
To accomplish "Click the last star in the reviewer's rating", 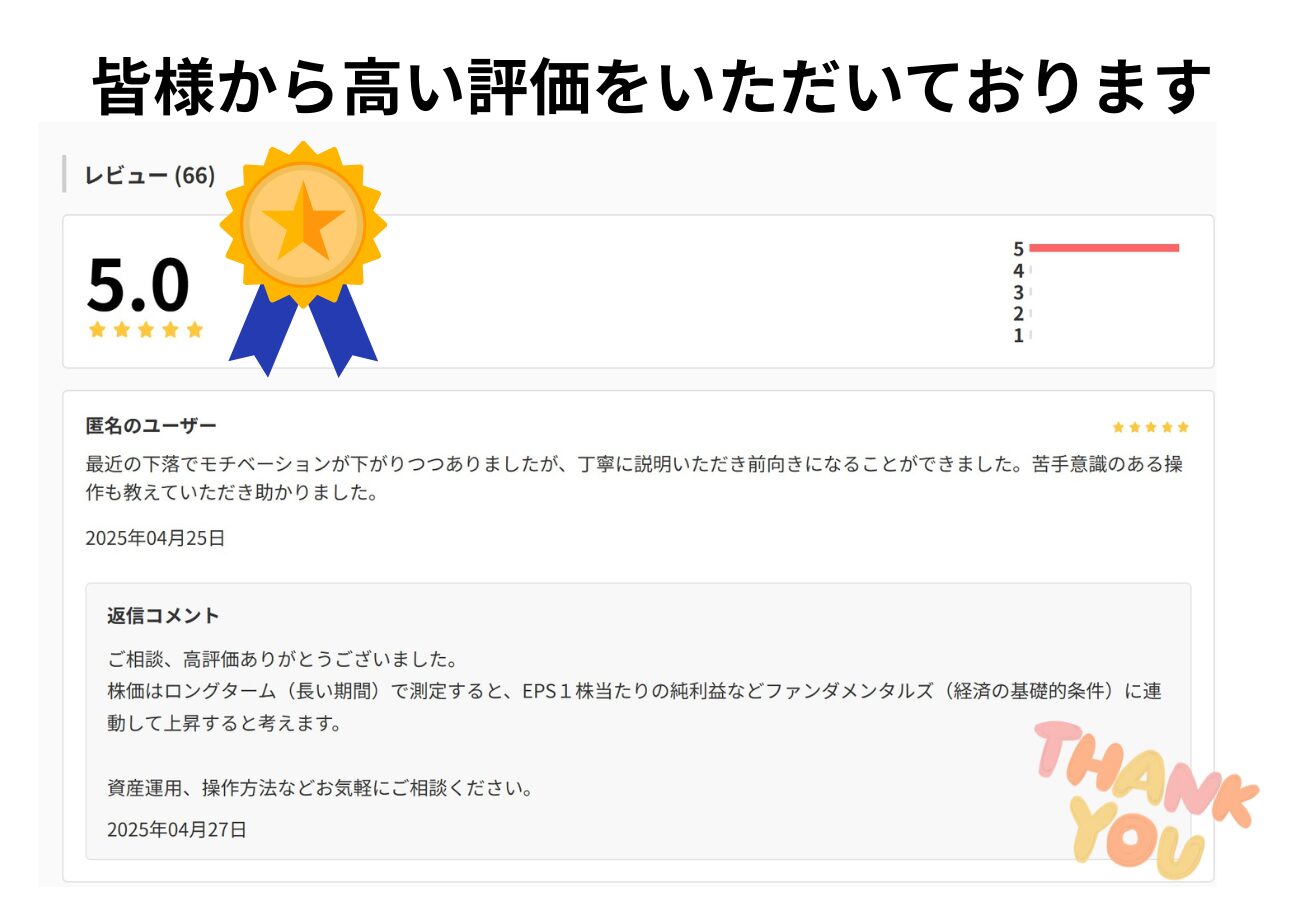I will coord(1182,425).
